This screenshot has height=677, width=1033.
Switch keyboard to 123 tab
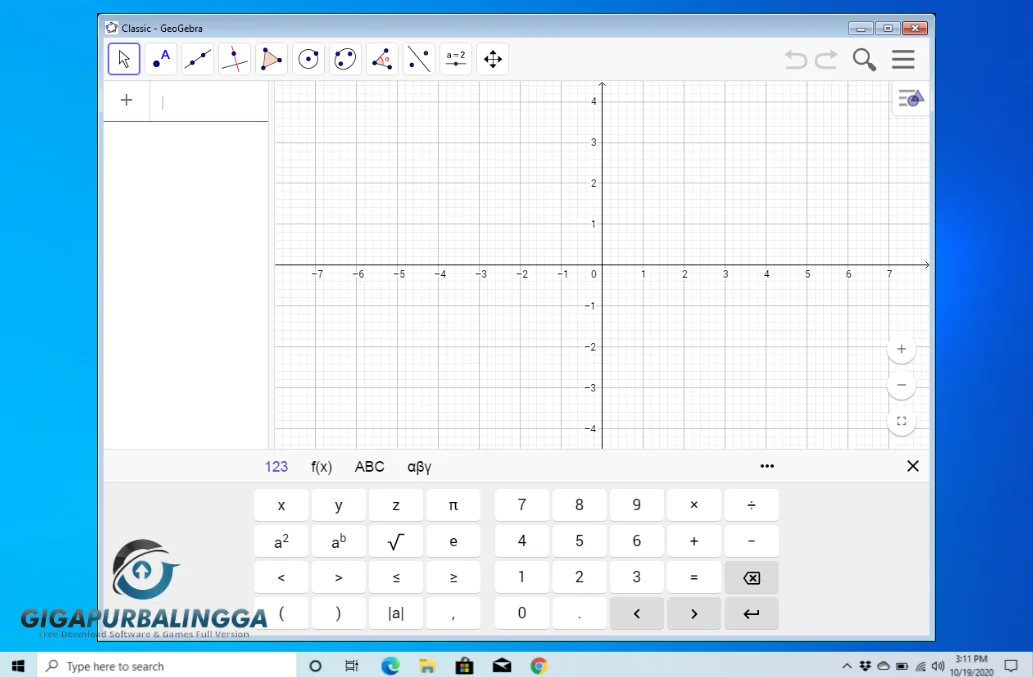pos(276,466)
